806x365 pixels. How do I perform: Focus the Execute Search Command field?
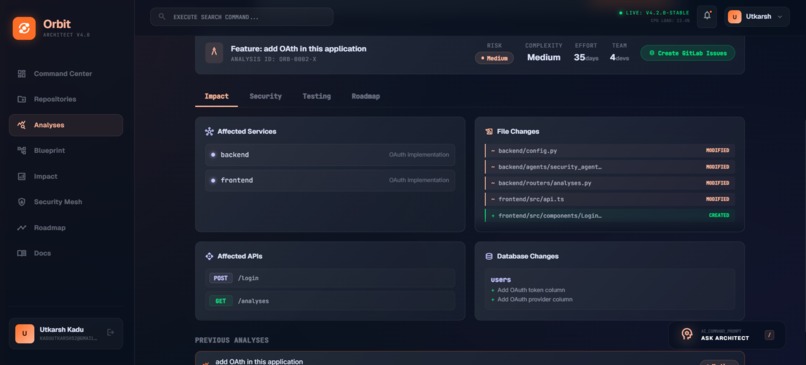click(242, 17)
